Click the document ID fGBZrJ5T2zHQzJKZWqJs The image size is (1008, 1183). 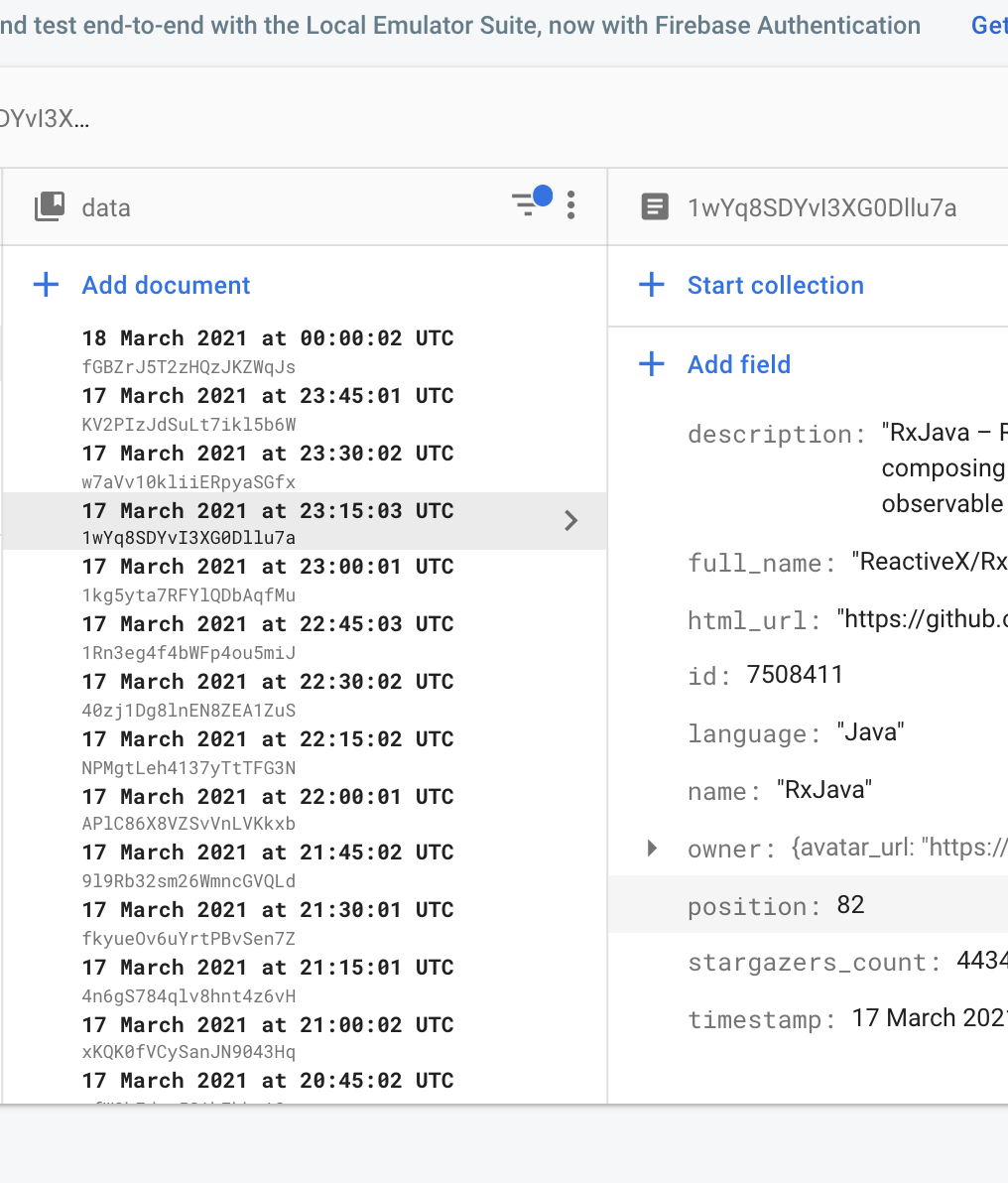189,367
